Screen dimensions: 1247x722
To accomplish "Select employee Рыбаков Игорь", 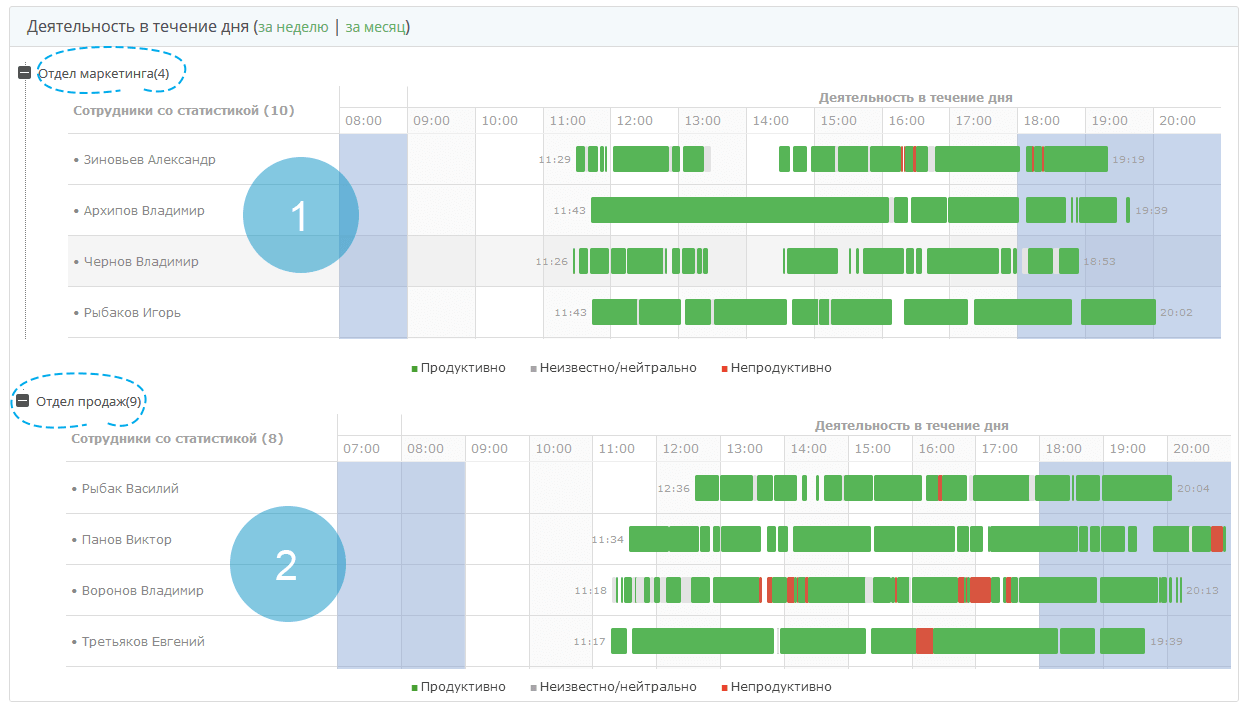I will 132,313.
